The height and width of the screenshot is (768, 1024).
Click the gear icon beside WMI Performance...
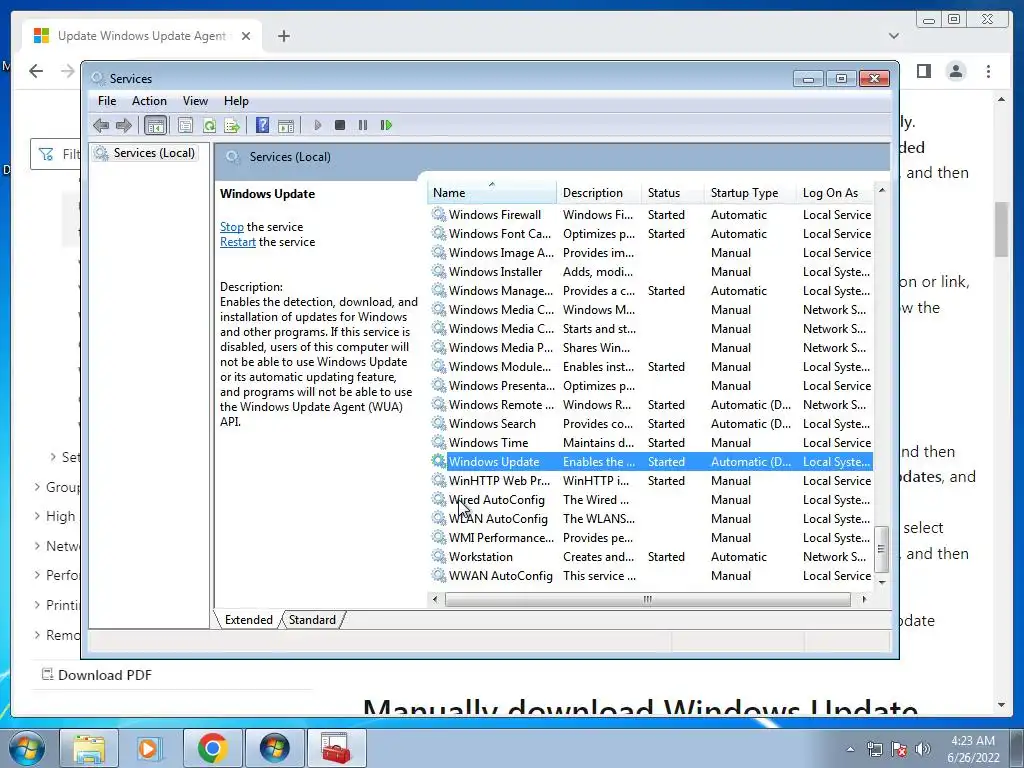439,537
